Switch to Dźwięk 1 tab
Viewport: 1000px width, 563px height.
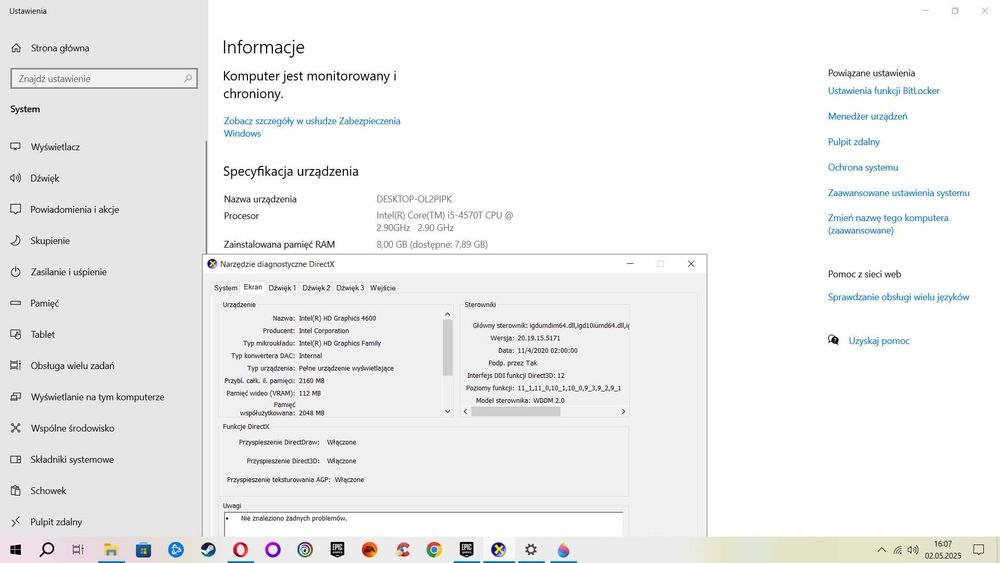282,288
